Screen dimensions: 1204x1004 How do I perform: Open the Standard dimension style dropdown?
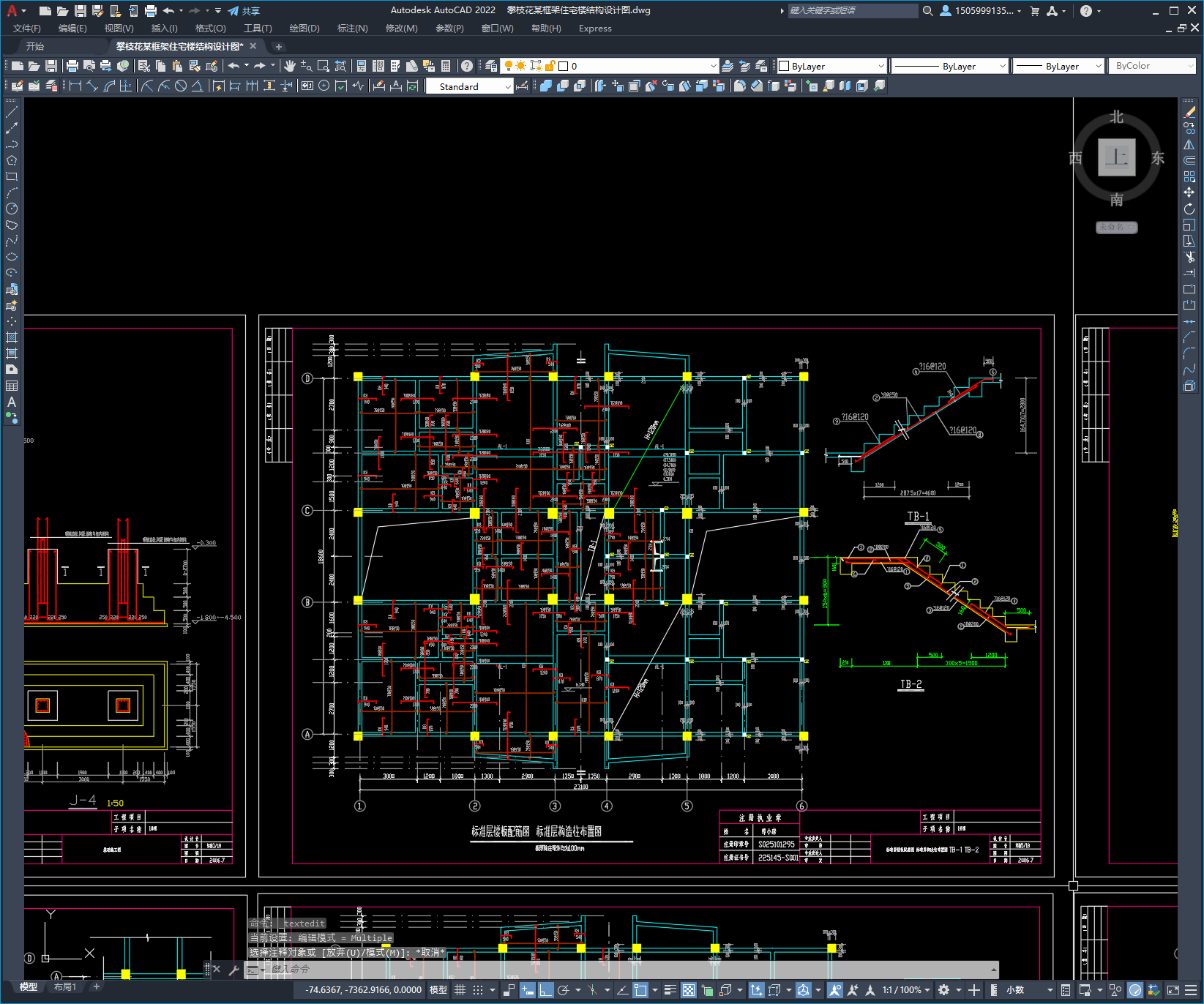pos(470,86)
